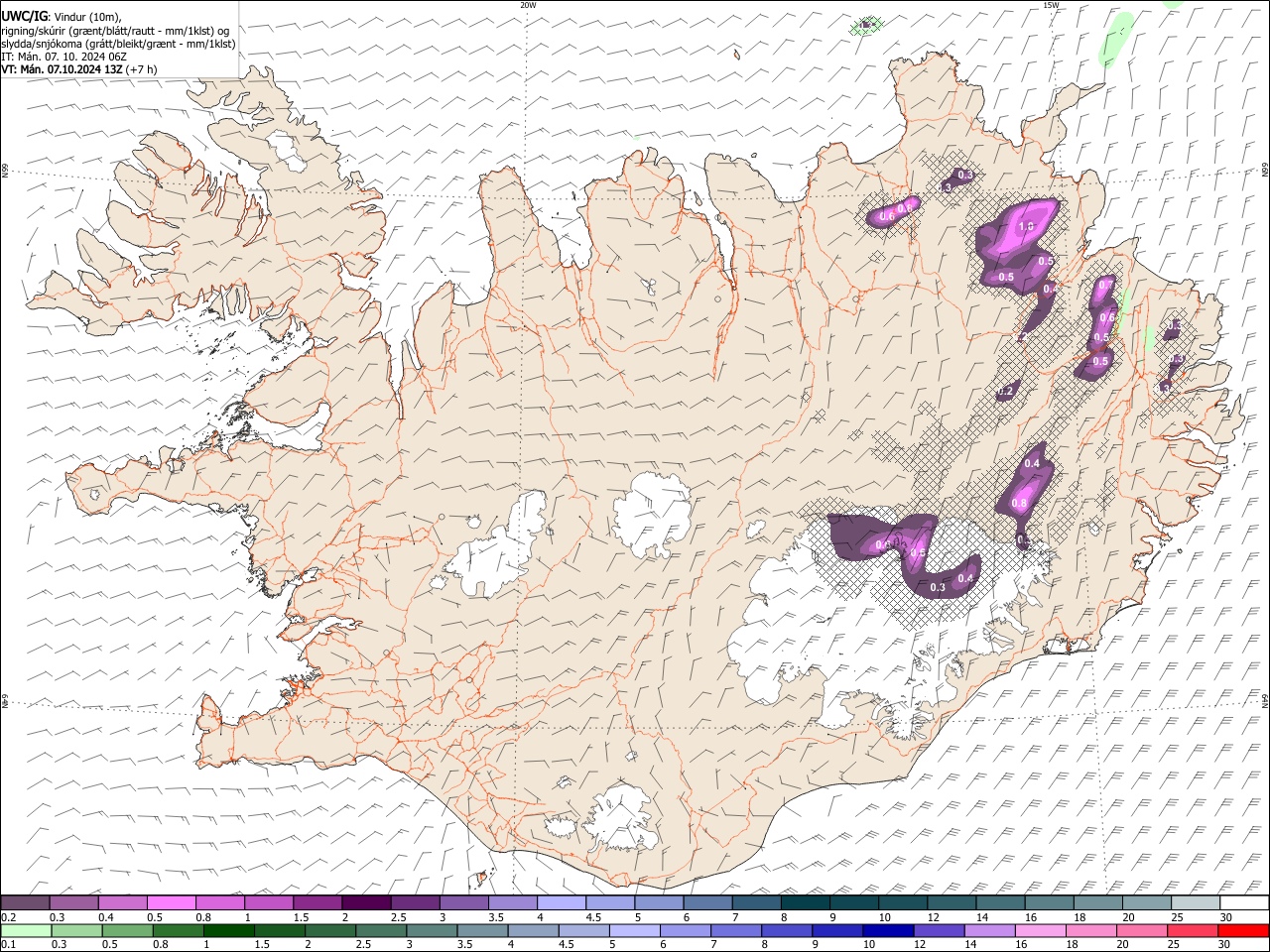Click the green 0.8 rain legend swatch
The height and width of the screenshot is (952, 1270).
coord(178,930)
